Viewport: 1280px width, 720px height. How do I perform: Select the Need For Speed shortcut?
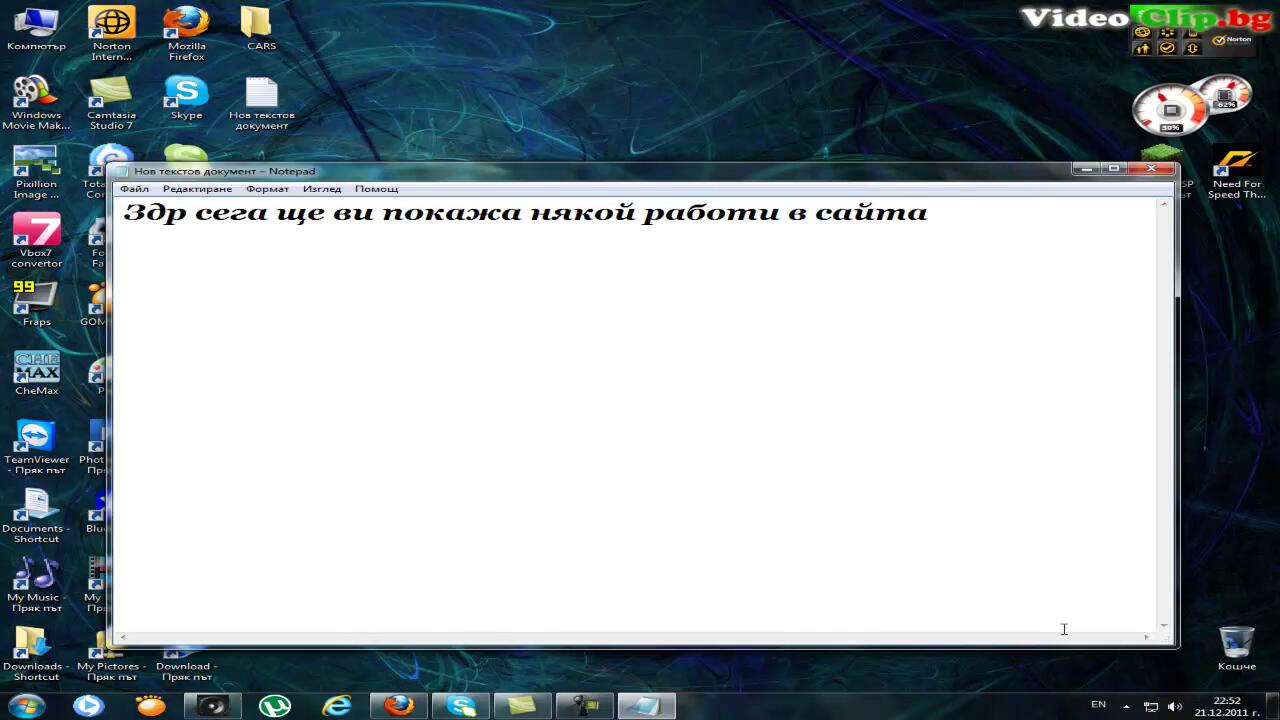pos(1236,170)
